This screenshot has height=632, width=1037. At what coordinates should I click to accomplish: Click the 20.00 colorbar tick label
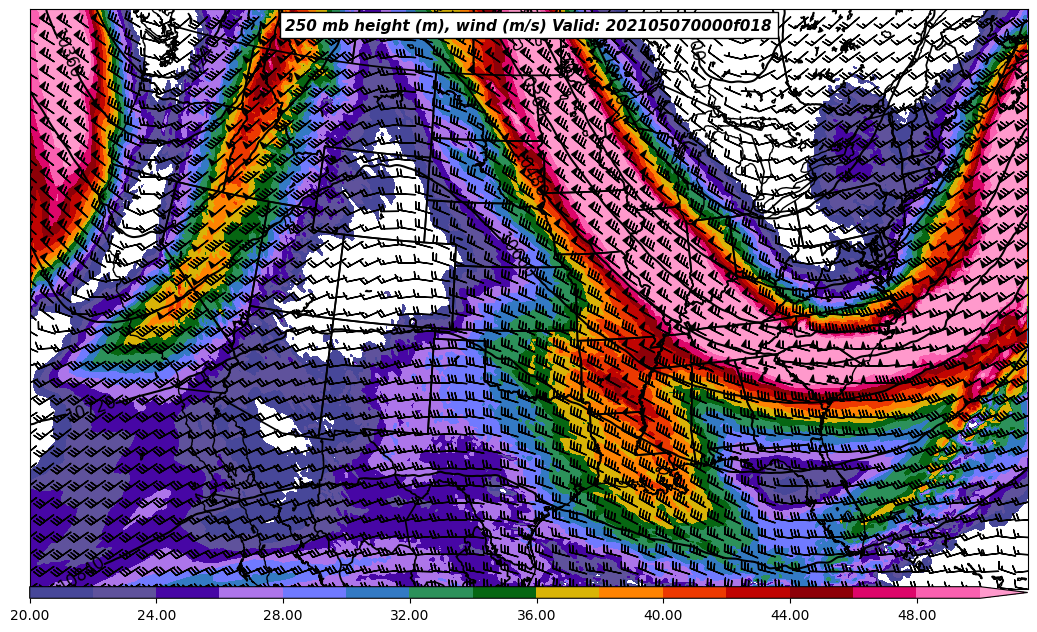pyautogui.click(x=30, y=615)
